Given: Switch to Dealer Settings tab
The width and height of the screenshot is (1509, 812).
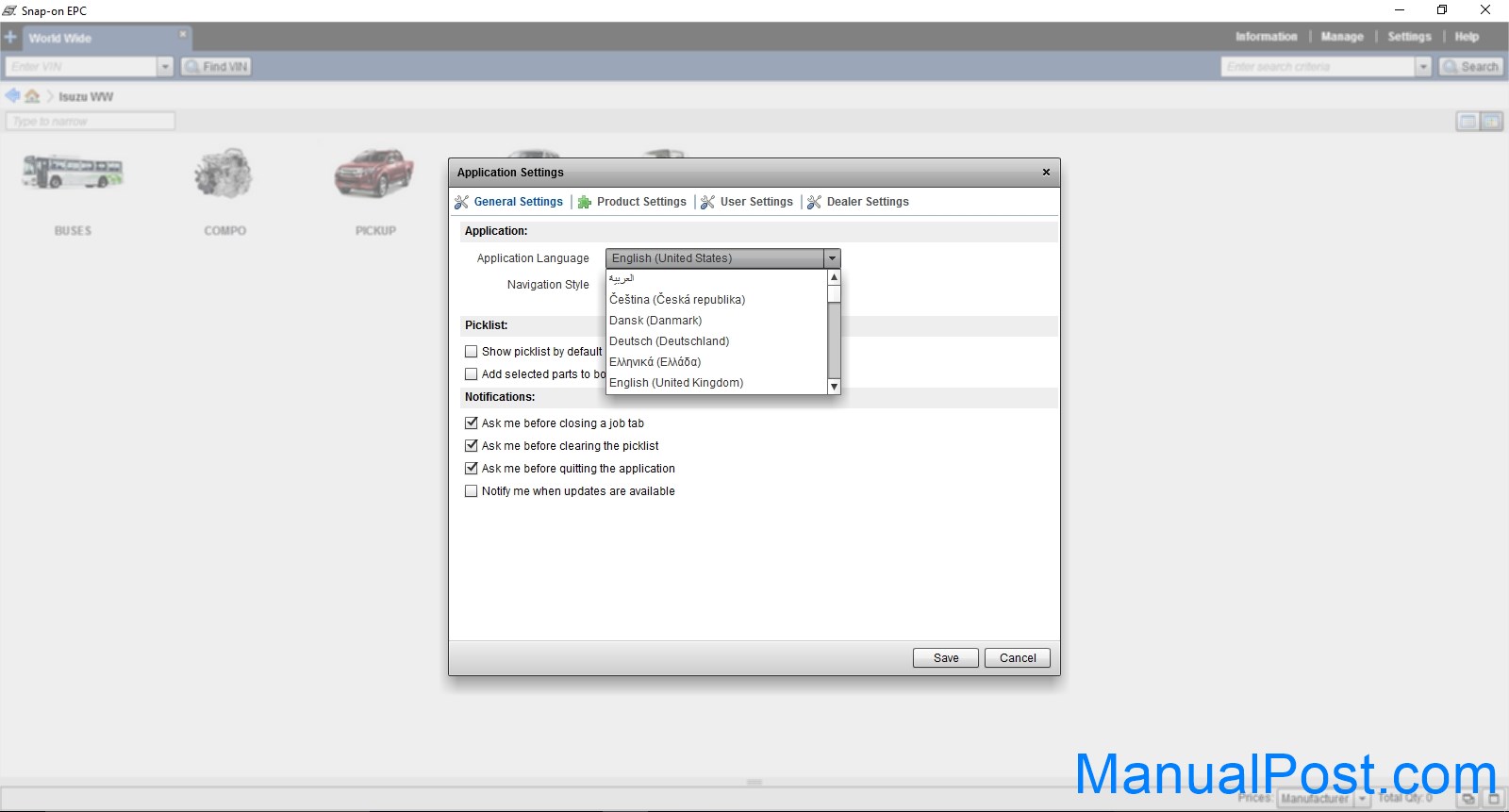Looking at the screenshot, I should pyautogui.click(x=868, y=202).
